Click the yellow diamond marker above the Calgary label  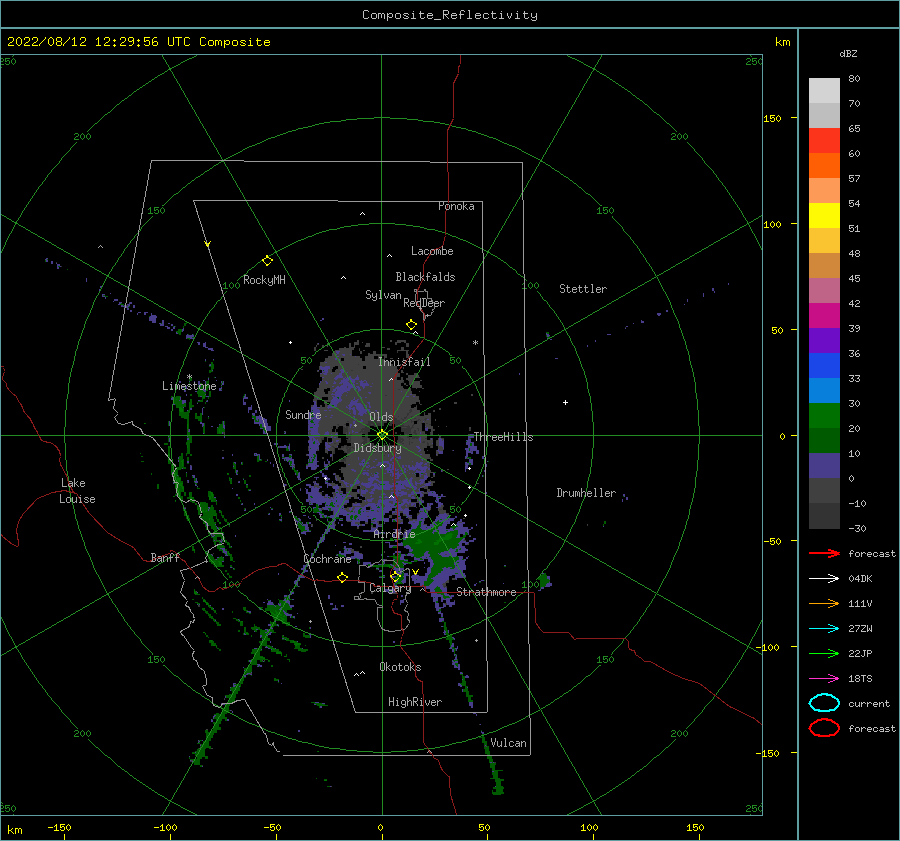coord(395,576)
